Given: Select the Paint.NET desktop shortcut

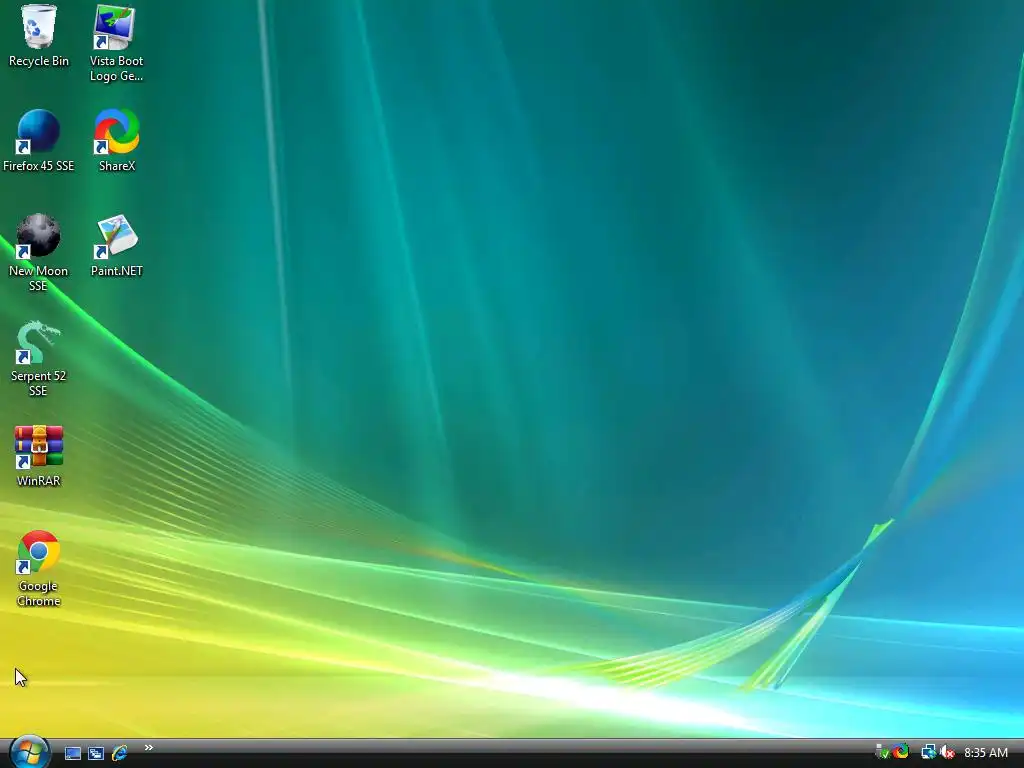Looking at the screenshot, I should (116, 246).
